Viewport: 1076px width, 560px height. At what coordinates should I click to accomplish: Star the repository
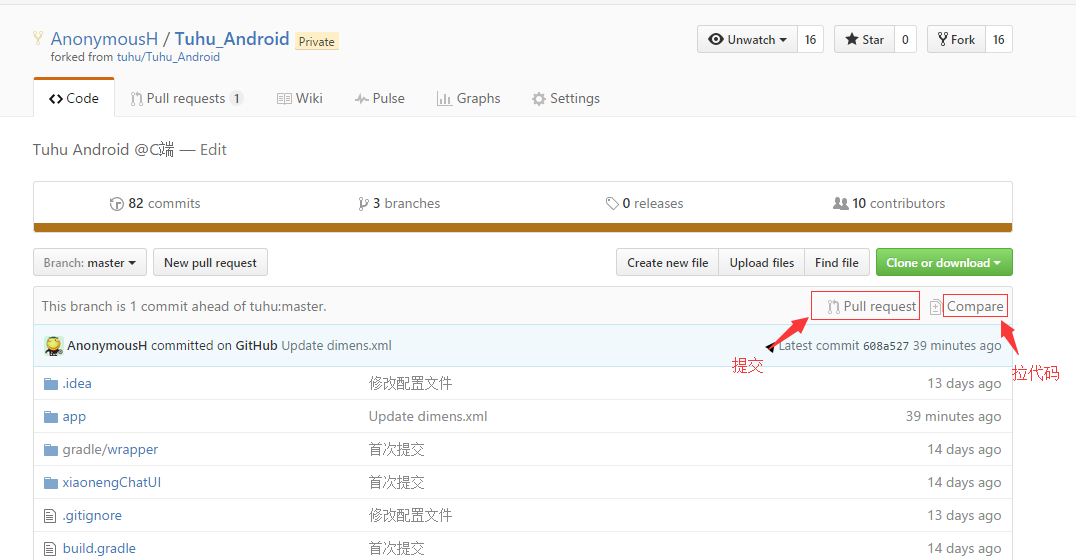pos(865,39)
